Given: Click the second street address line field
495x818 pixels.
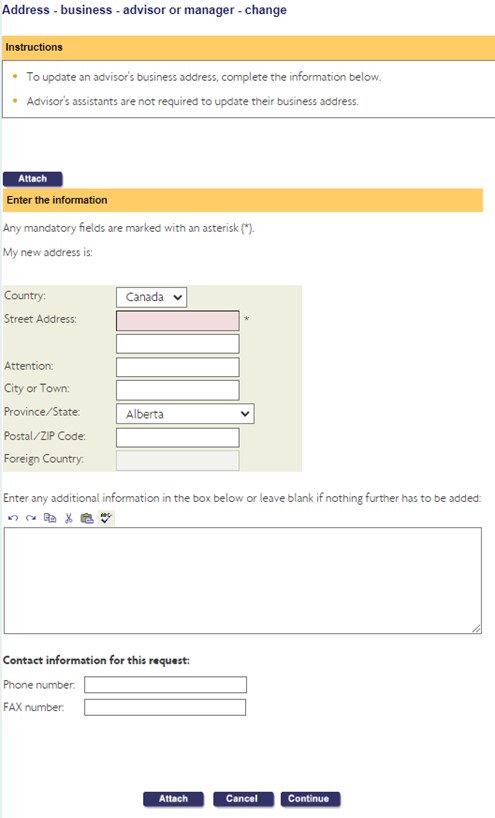Looking at the screenshot, I should [178, 344].
